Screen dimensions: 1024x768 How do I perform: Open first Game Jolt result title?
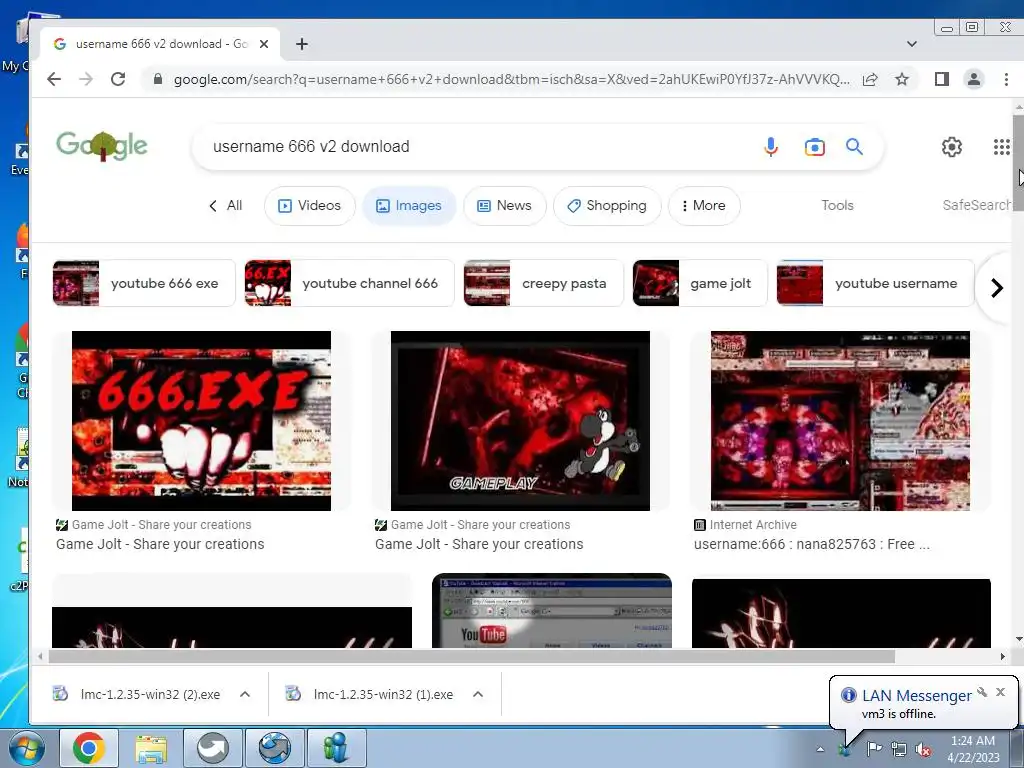(x=160, y=544)
